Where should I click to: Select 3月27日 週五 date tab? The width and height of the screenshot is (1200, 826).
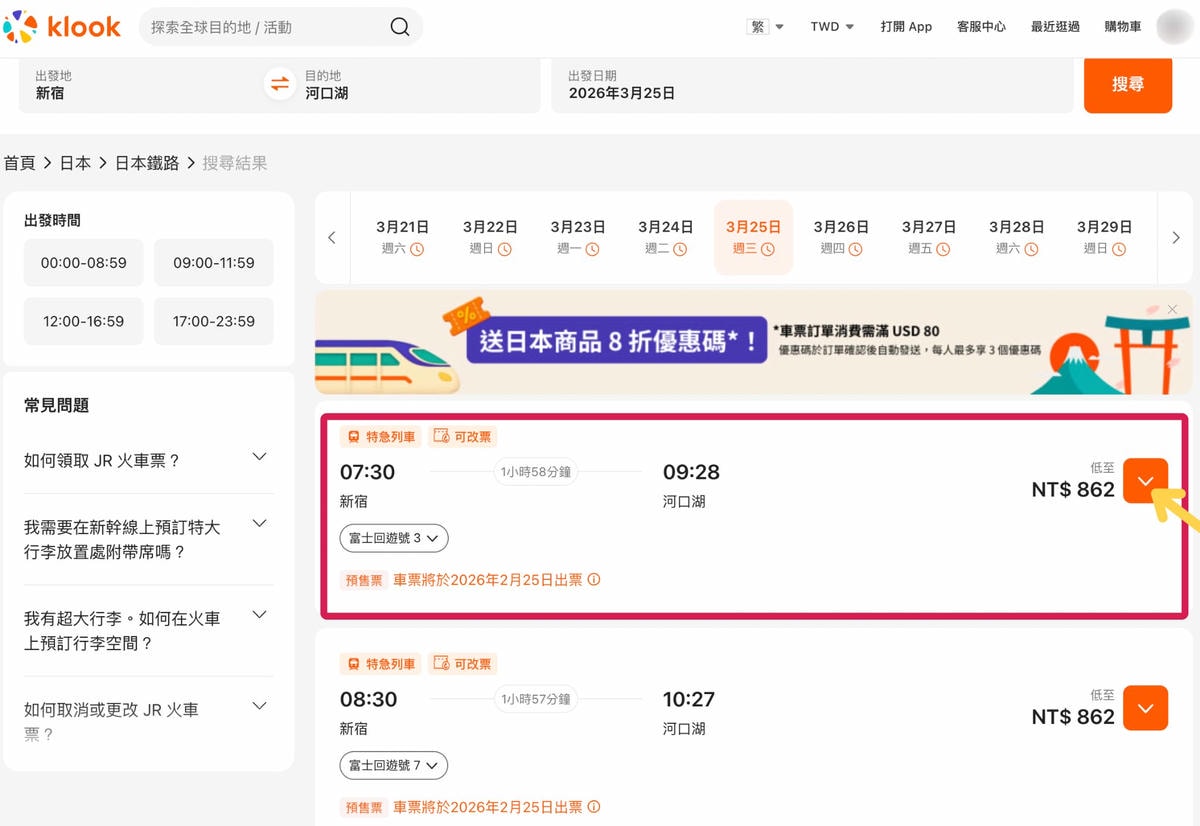tap(929, 238)
